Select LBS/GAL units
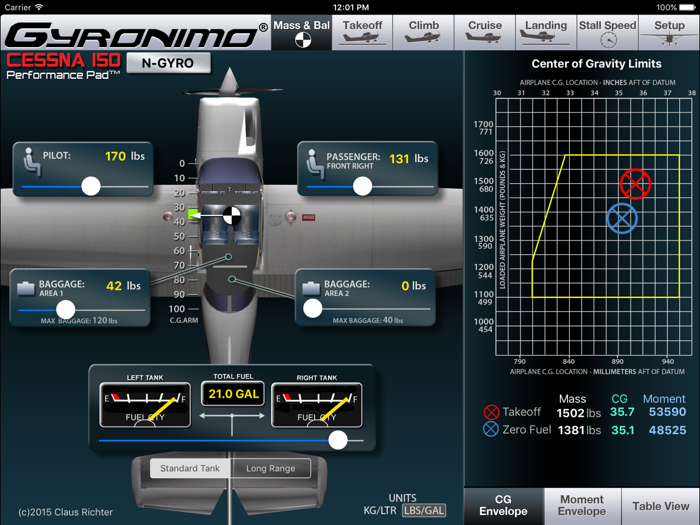Screen dimensions: 700x525 (x=424, y=510)
